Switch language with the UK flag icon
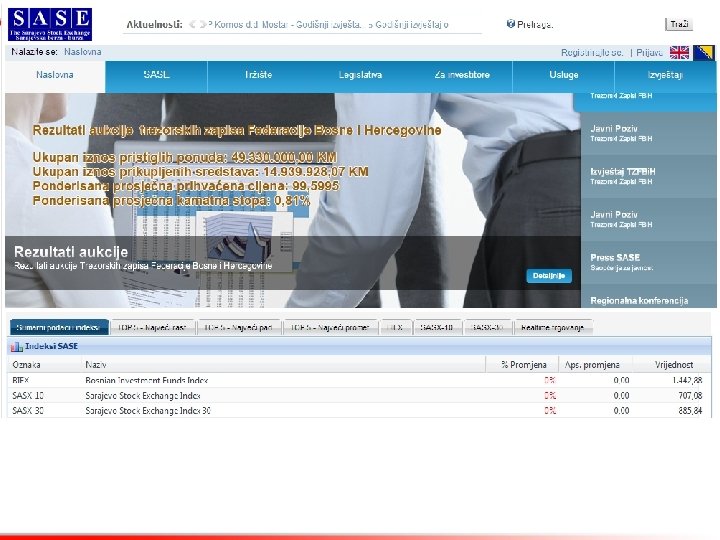 [679, 53]
